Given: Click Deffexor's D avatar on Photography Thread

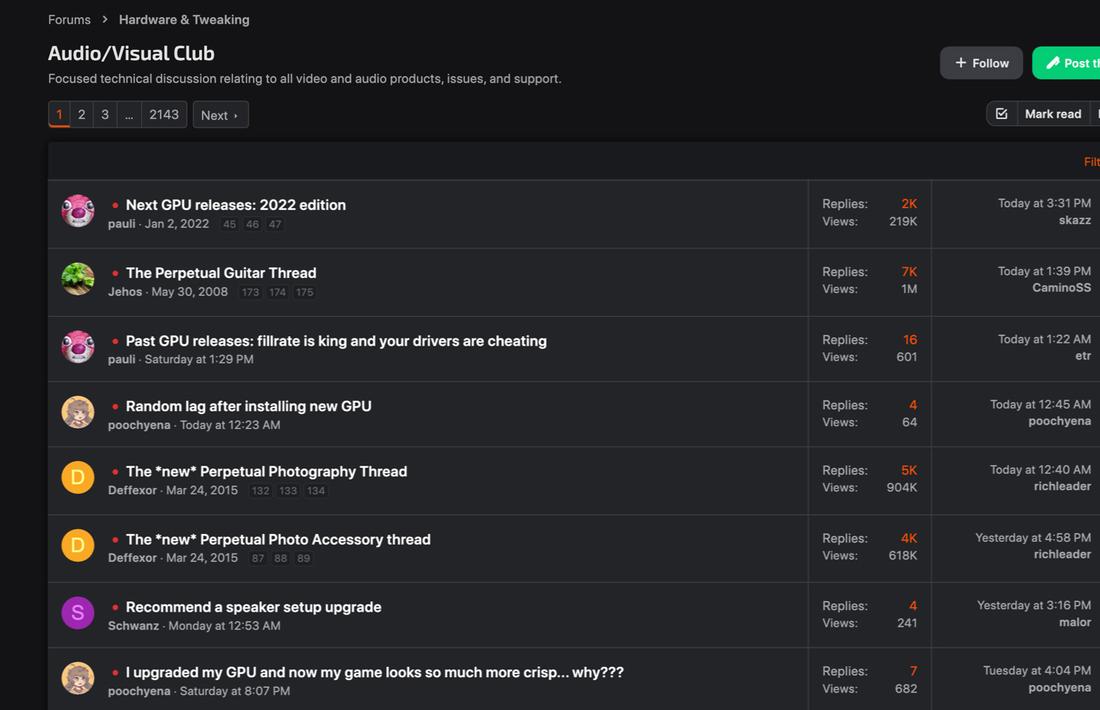Looking at the screenshot, I should (x=78, y=478).
